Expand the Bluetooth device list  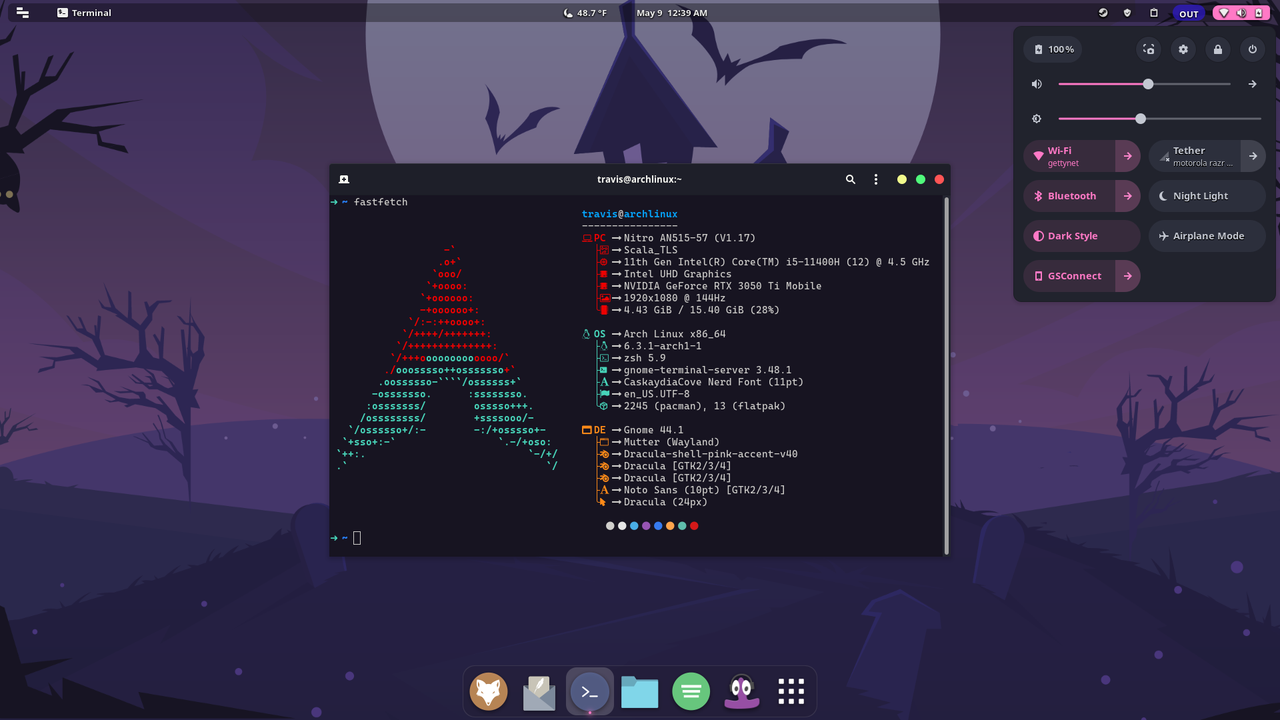[1128, 196]
